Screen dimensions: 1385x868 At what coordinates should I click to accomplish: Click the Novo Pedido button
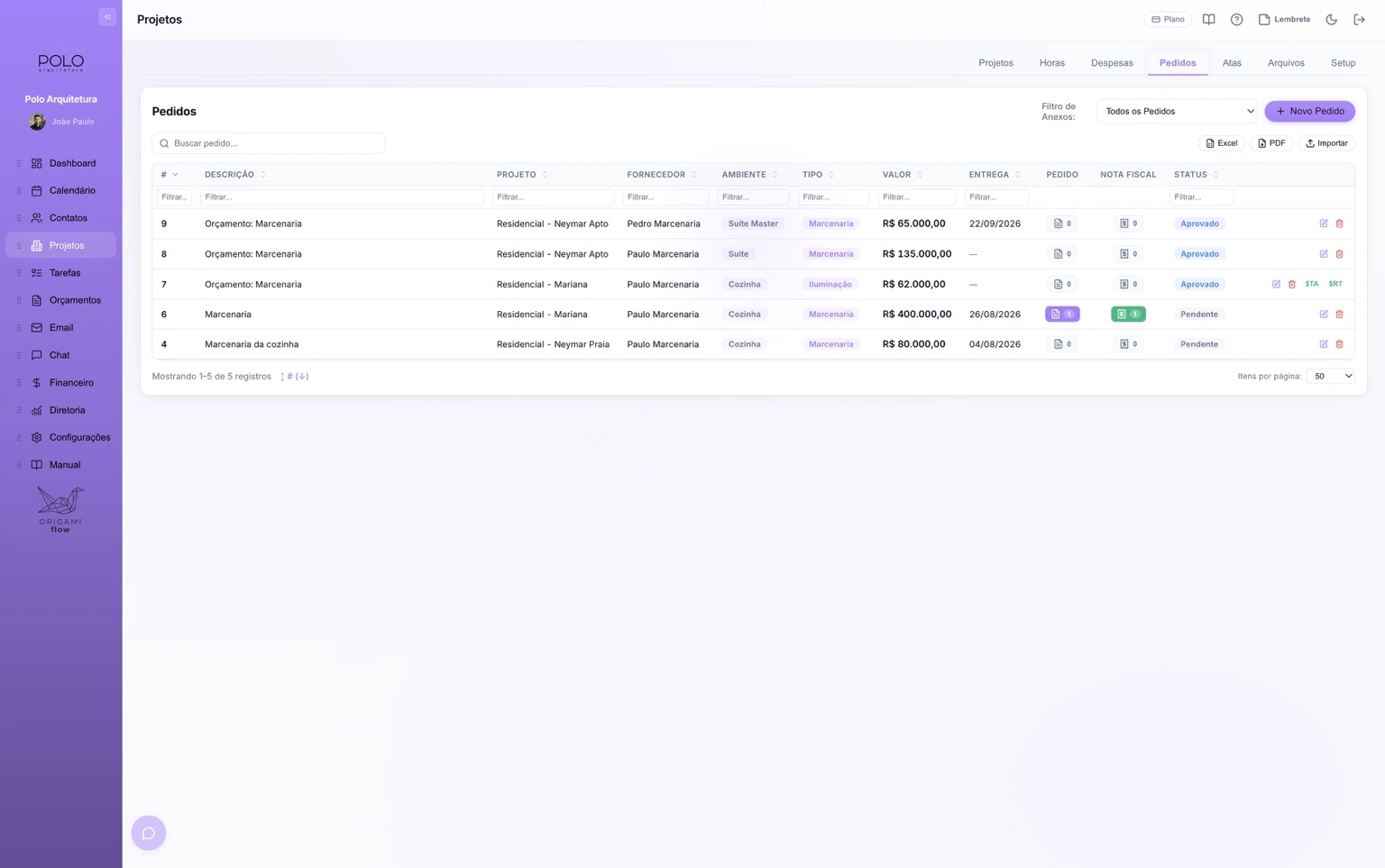[x=1309, y=112]
